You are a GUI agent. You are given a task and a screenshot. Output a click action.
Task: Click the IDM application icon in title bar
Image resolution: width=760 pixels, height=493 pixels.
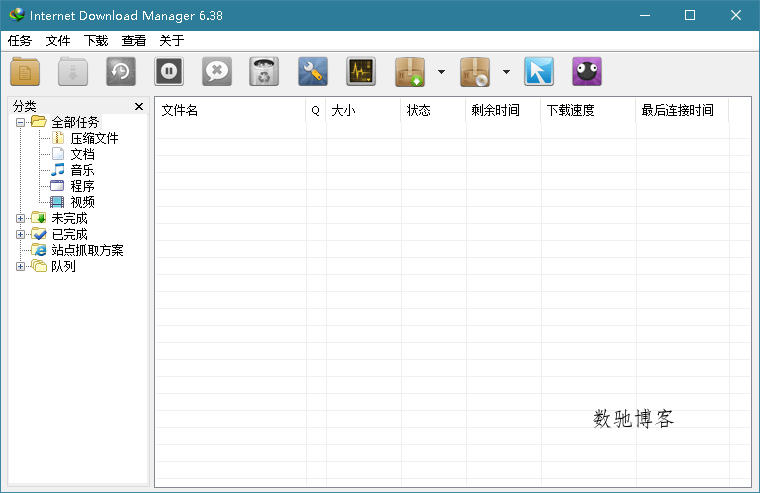pyautogui.click(x=16, y=15)
